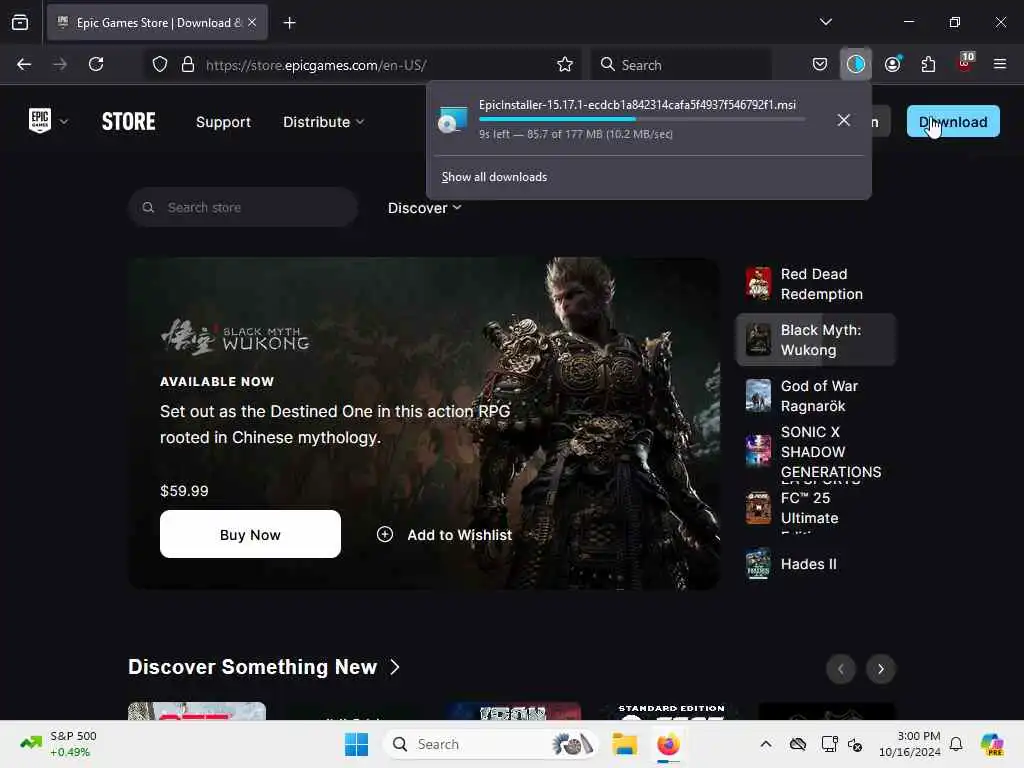Image resolution: width=1024 pixels, height=768 pixels.
Task: Click the Buy Now button
Action: [250, 534]
